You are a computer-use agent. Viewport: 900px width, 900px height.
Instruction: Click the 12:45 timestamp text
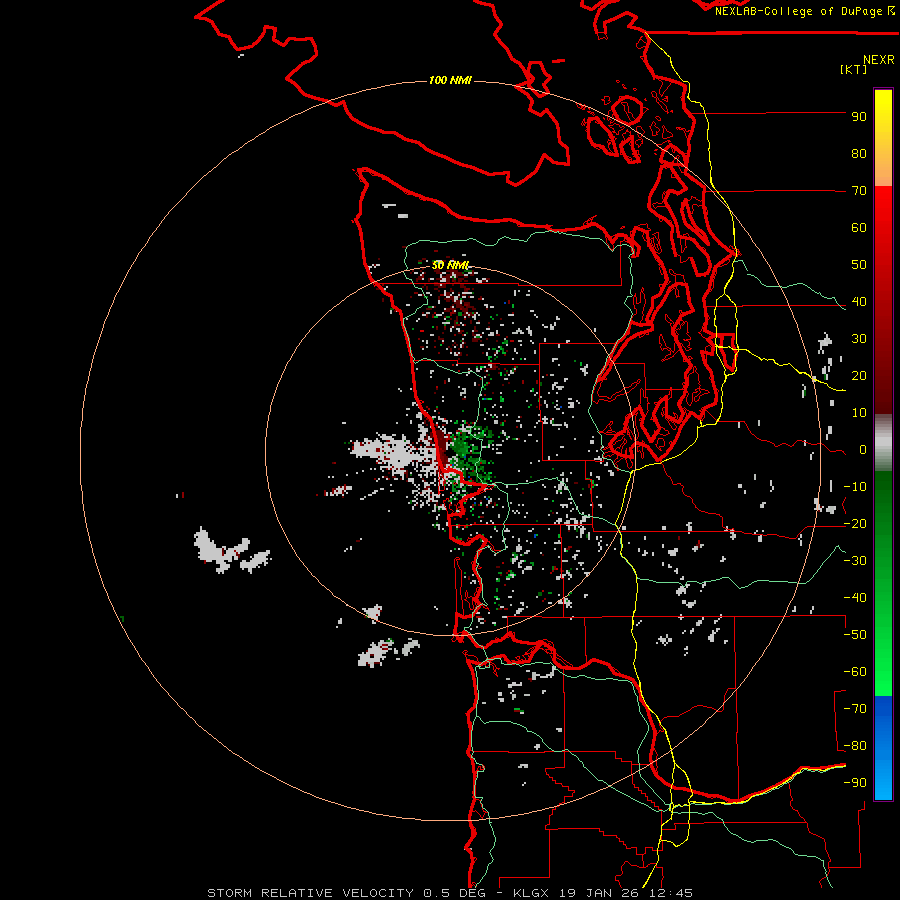point(670,893)
